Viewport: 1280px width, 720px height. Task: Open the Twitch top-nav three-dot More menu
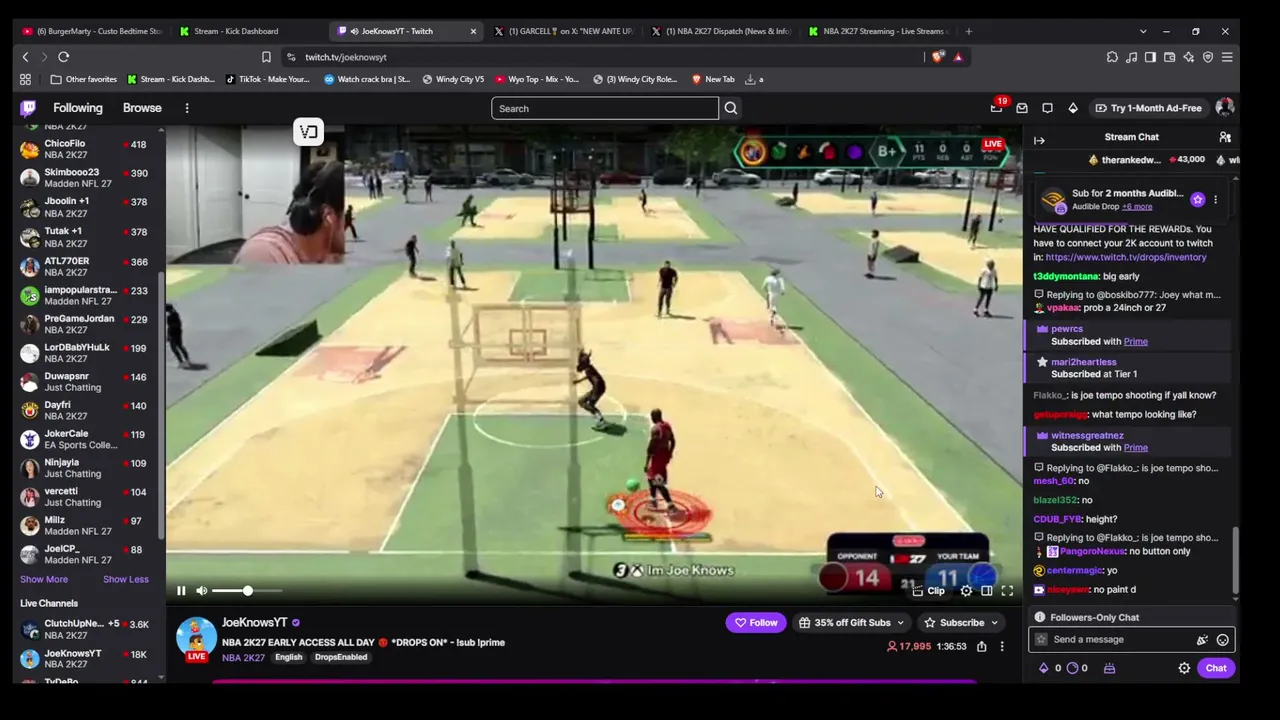coord(187,108)
